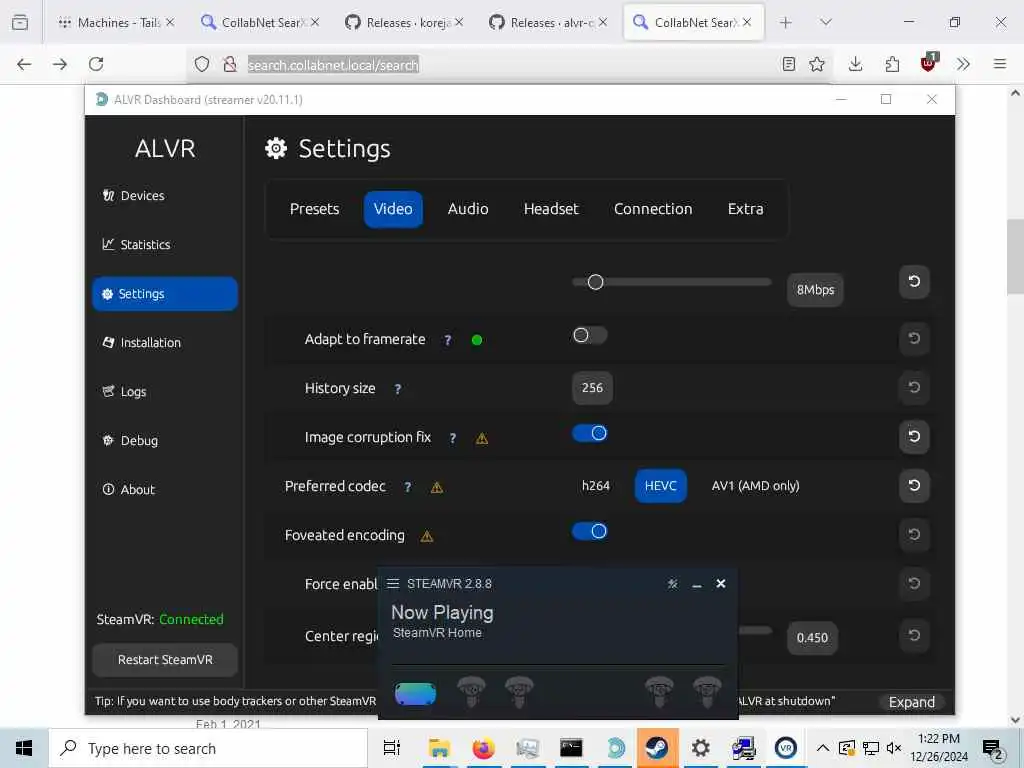The image size is (1024, 768).
Task: Reset Center region setting to default
Action: [914, 635]
